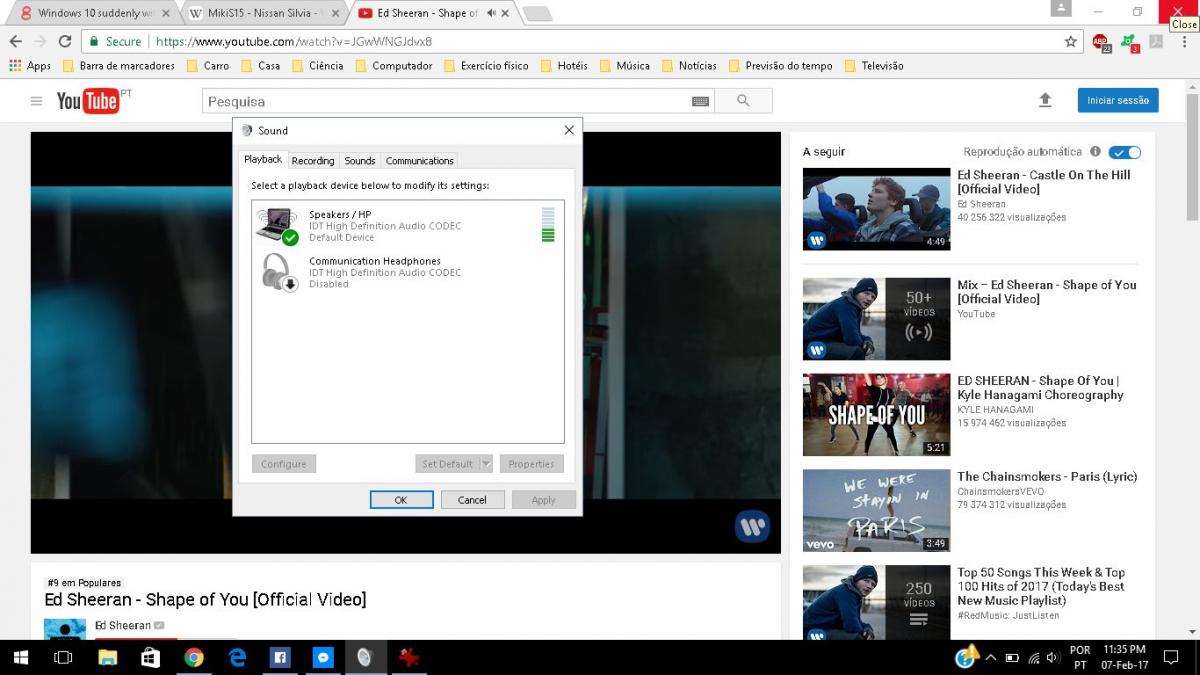Open Messenger from the taskbar
The width and height of the screenshot is (1200, 675).
pos(323,657)
